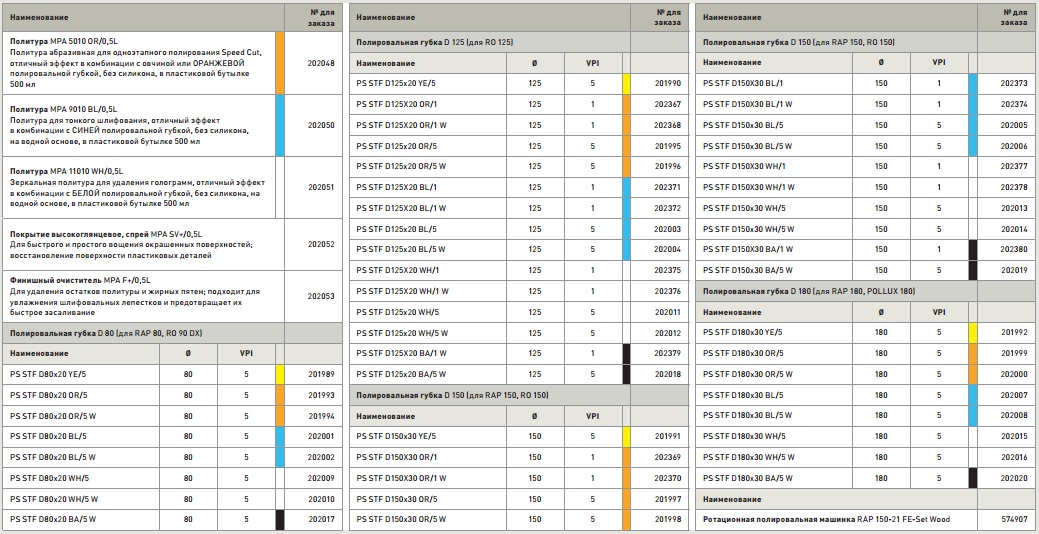Select the PS STF D125X20 OR/1 W row name

tap(402, 125)
